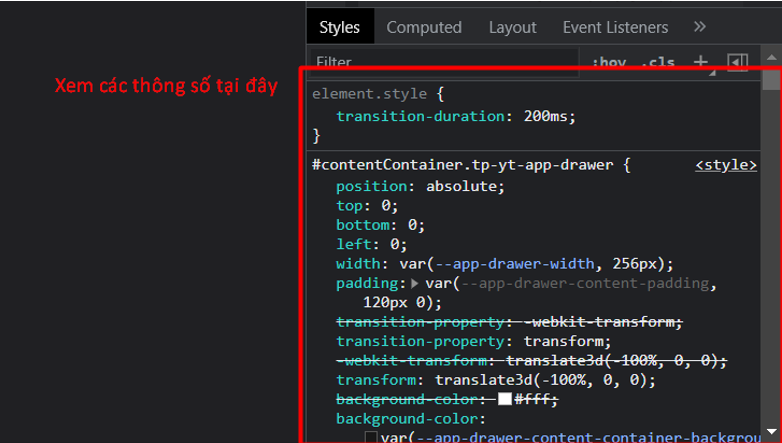
Task: Click the #contentContainer.tp-yt-app-drawer selector
Action: point(462,165)
